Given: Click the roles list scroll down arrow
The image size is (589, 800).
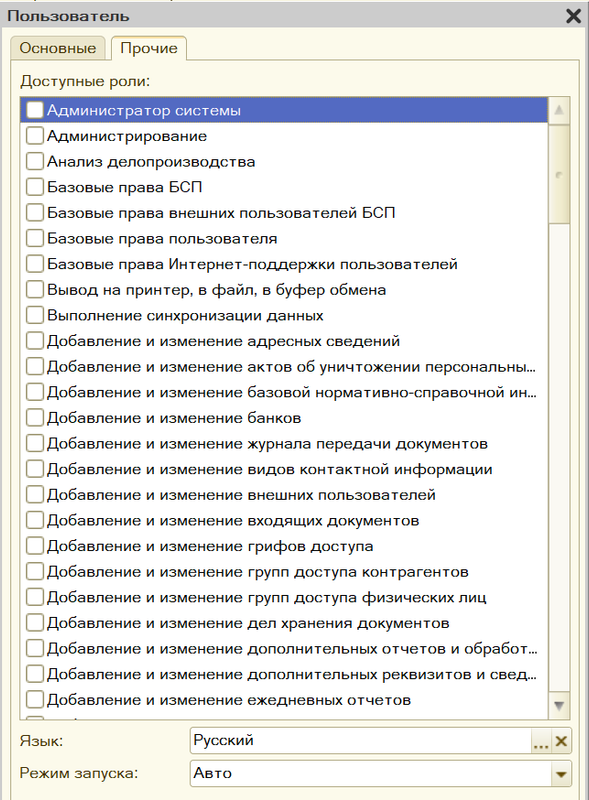Looking at the screenshot, I should (x=559, y=706).
